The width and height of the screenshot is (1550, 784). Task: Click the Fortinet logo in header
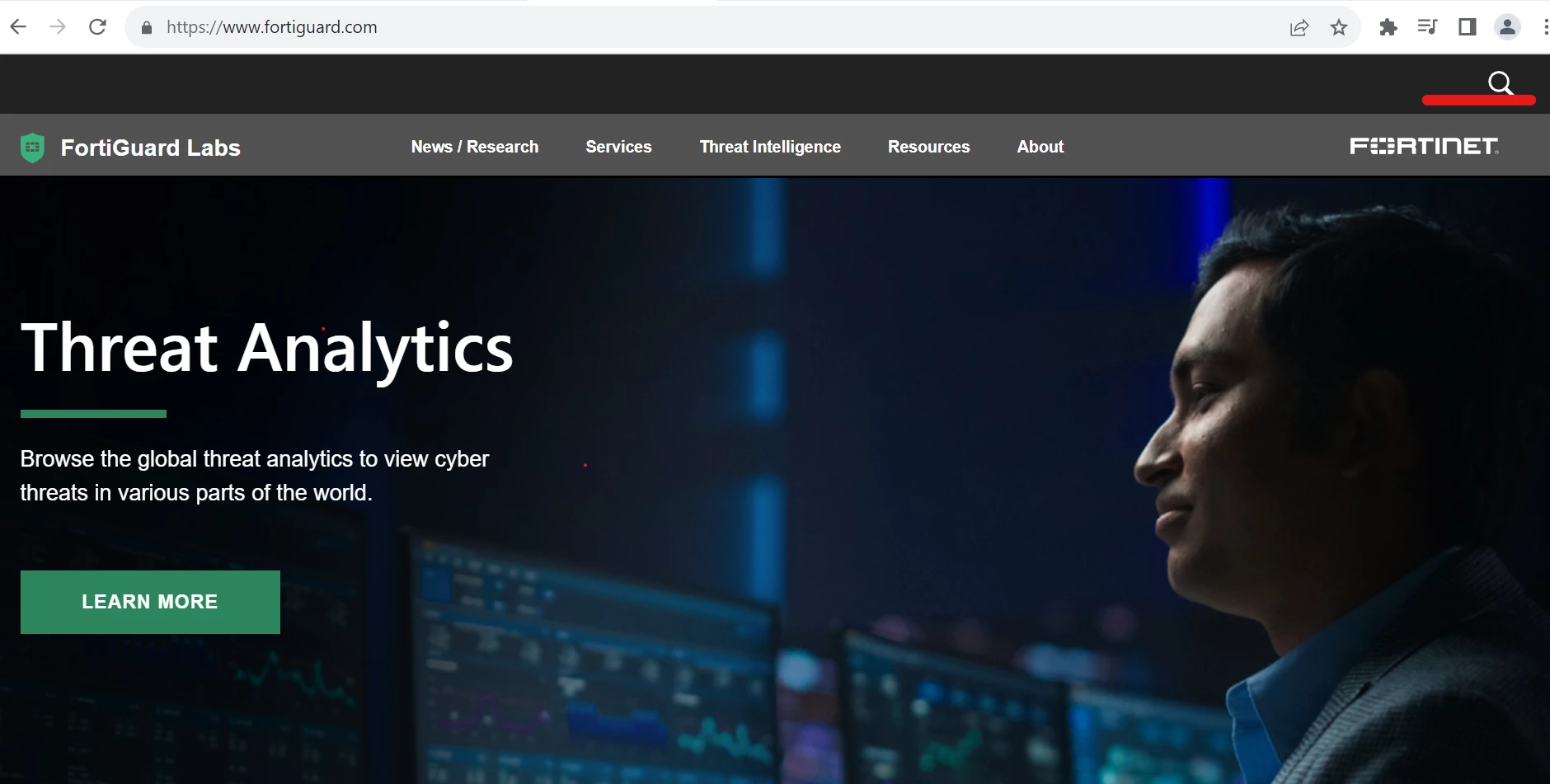tap(1425, 146)
